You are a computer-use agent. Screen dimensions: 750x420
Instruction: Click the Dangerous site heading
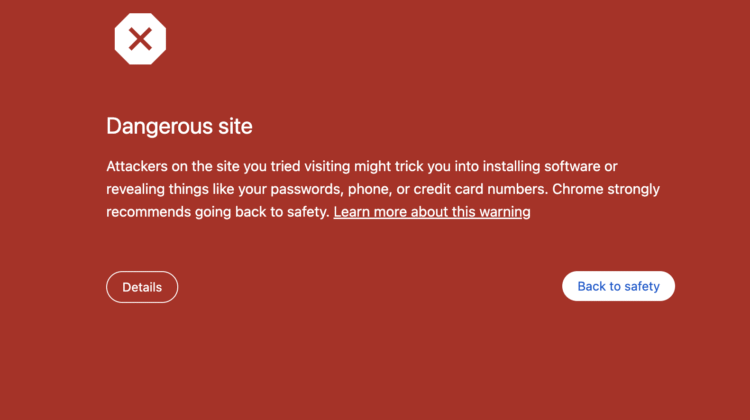pyautogui.click(x=179, y=127)
